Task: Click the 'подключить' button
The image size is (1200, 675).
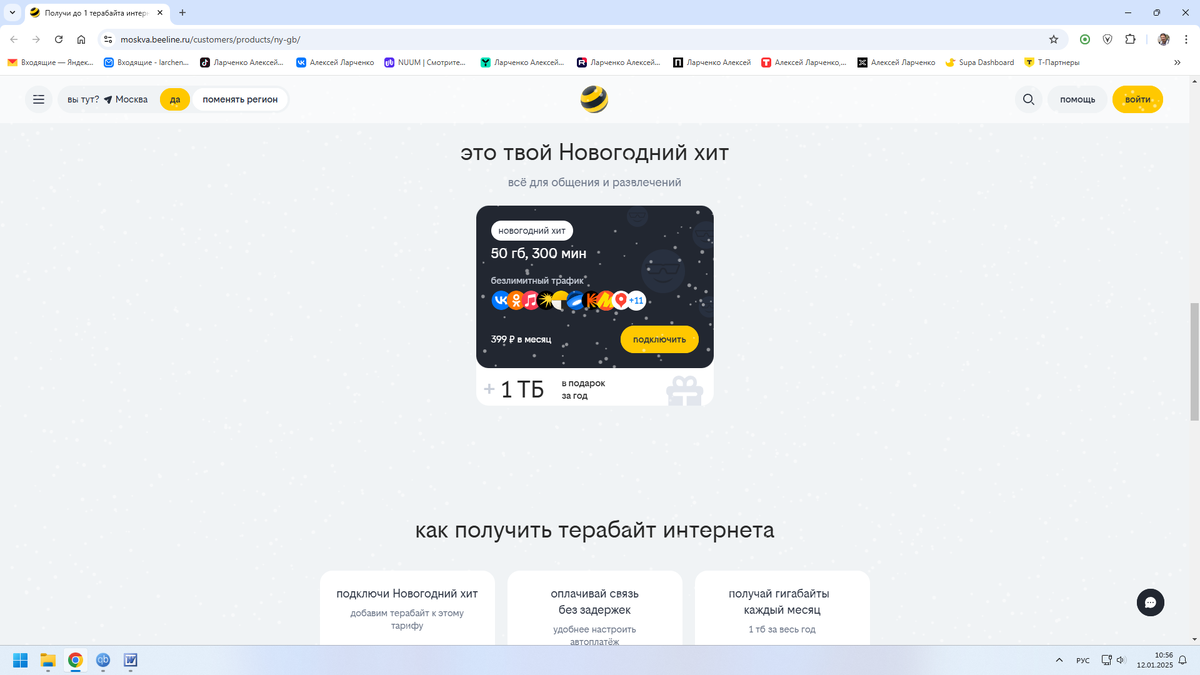Action: (659, 339)
